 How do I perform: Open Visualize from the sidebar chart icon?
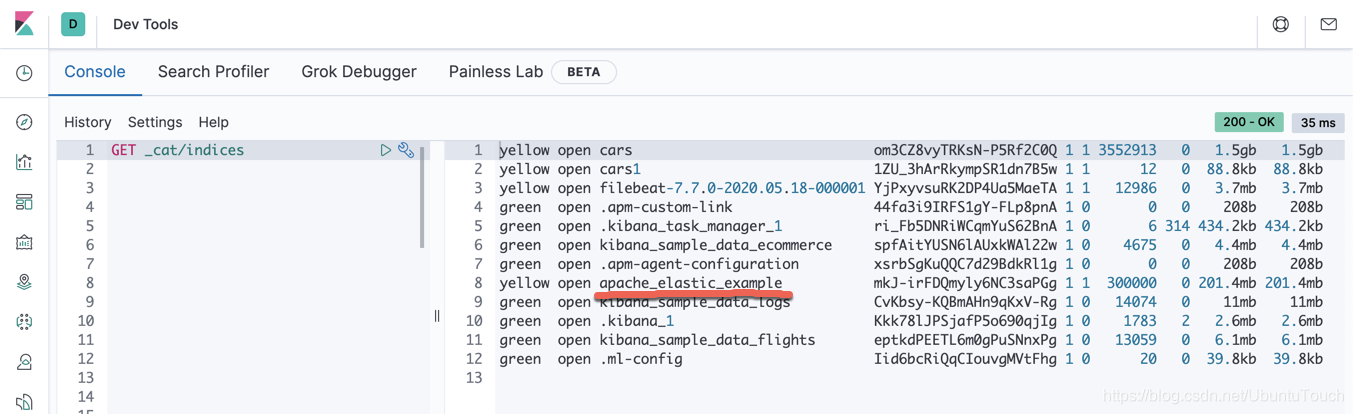pos(24,162)
